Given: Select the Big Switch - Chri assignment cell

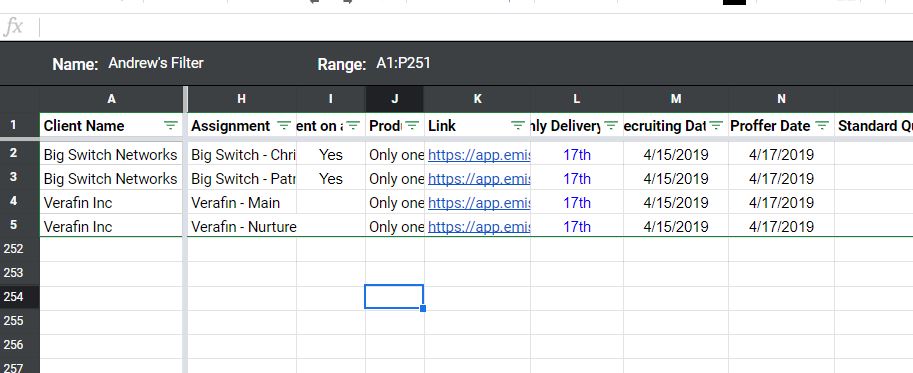Looking at the screenshot, I should [x=242, y=154].
